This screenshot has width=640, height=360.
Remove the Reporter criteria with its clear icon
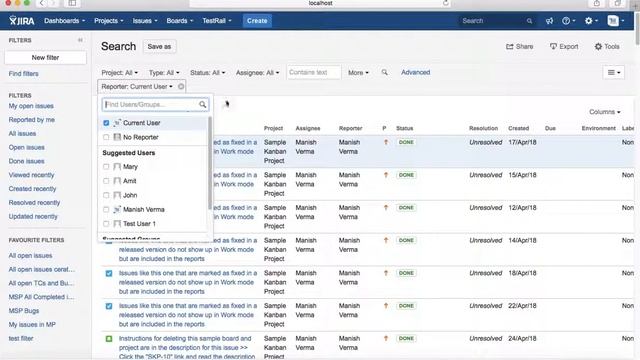click(x=181, y=87)
